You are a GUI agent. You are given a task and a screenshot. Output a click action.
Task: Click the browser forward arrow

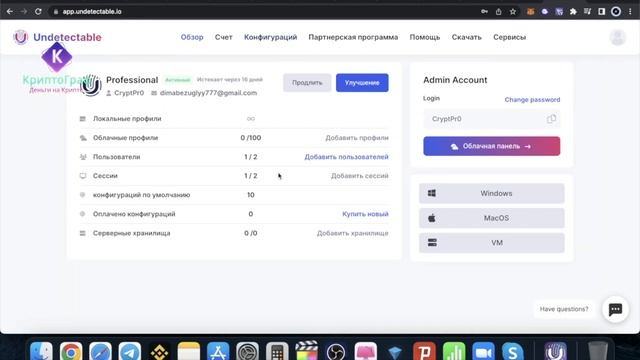click(24, 11)
